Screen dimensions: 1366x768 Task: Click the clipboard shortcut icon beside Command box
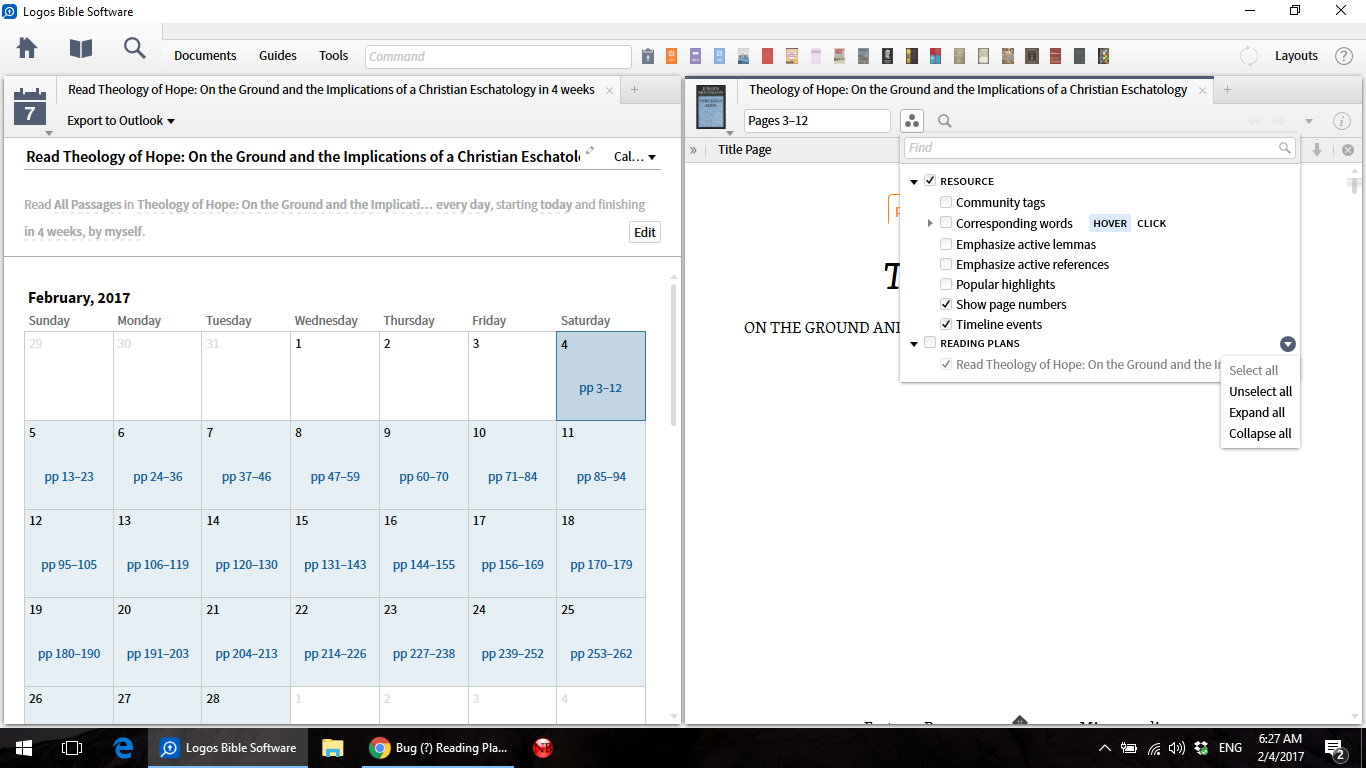pos(648,56)
